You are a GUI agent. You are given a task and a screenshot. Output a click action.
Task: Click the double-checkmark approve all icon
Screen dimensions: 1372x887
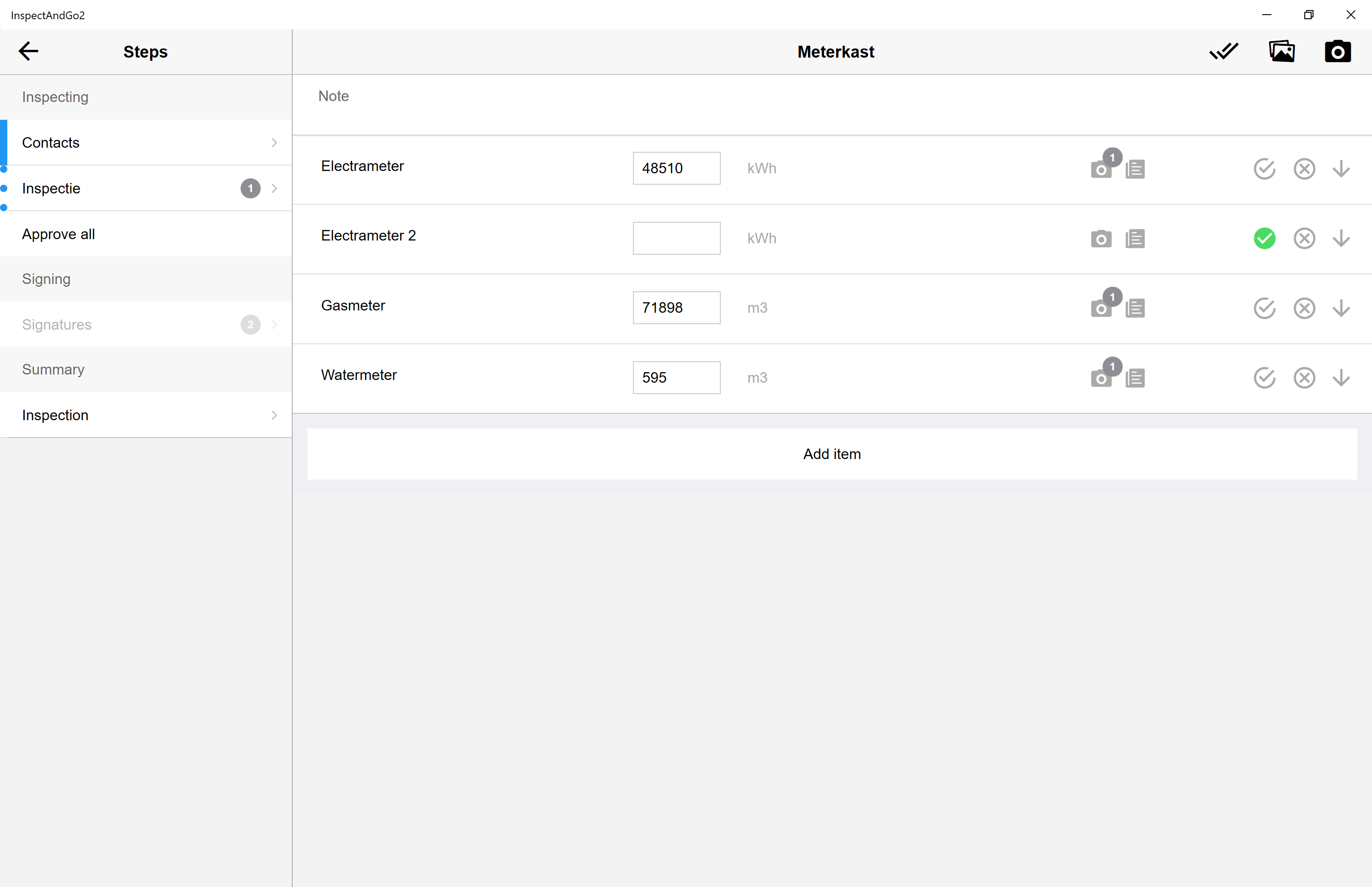(1223, 51)
